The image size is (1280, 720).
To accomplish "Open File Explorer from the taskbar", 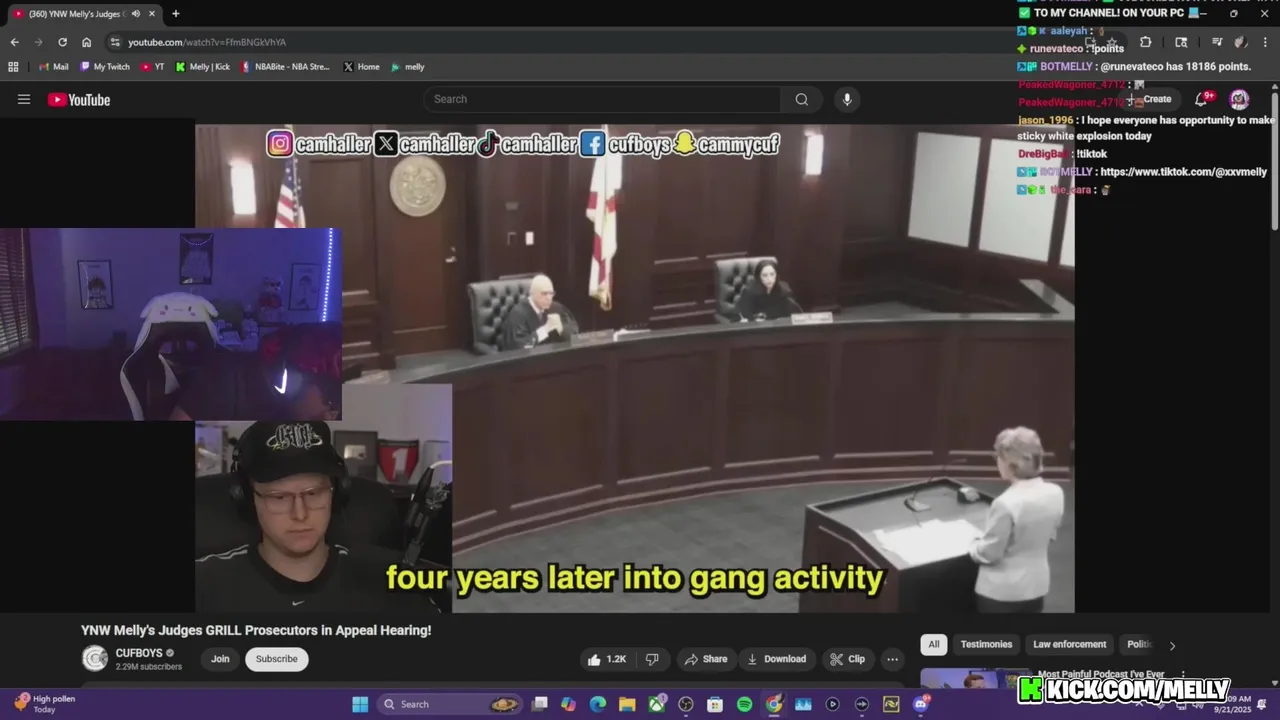I will coord(626,704).
